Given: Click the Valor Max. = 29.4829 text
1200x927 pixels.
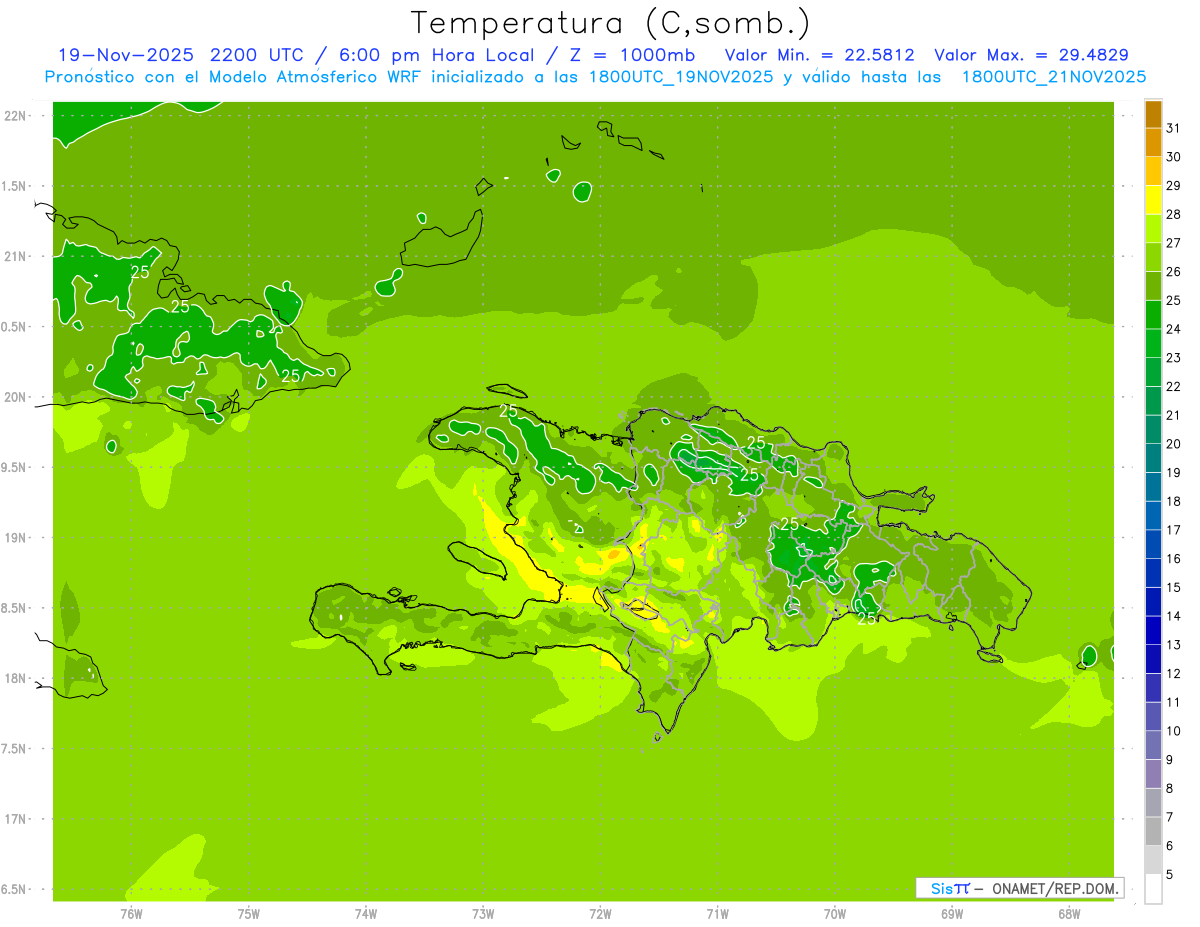Looking at the screenshot, I should click(x=1031, y=55).
